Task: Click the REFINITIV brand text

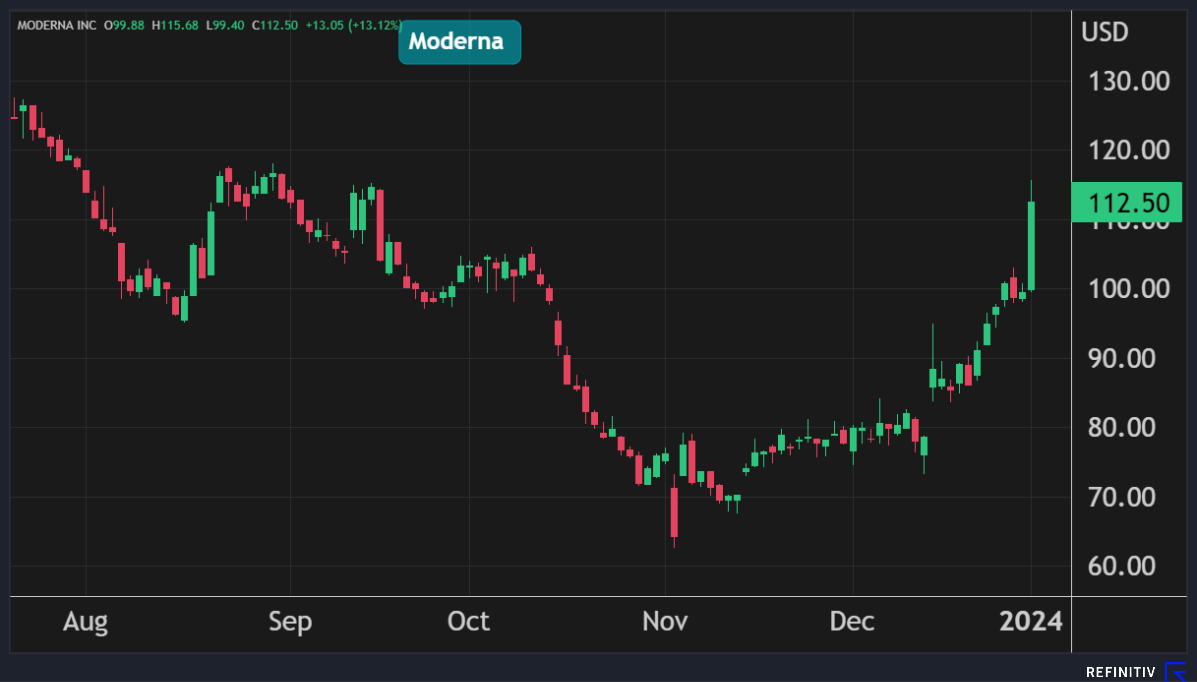Action: pyautogui.click(x=1122, y=672)
